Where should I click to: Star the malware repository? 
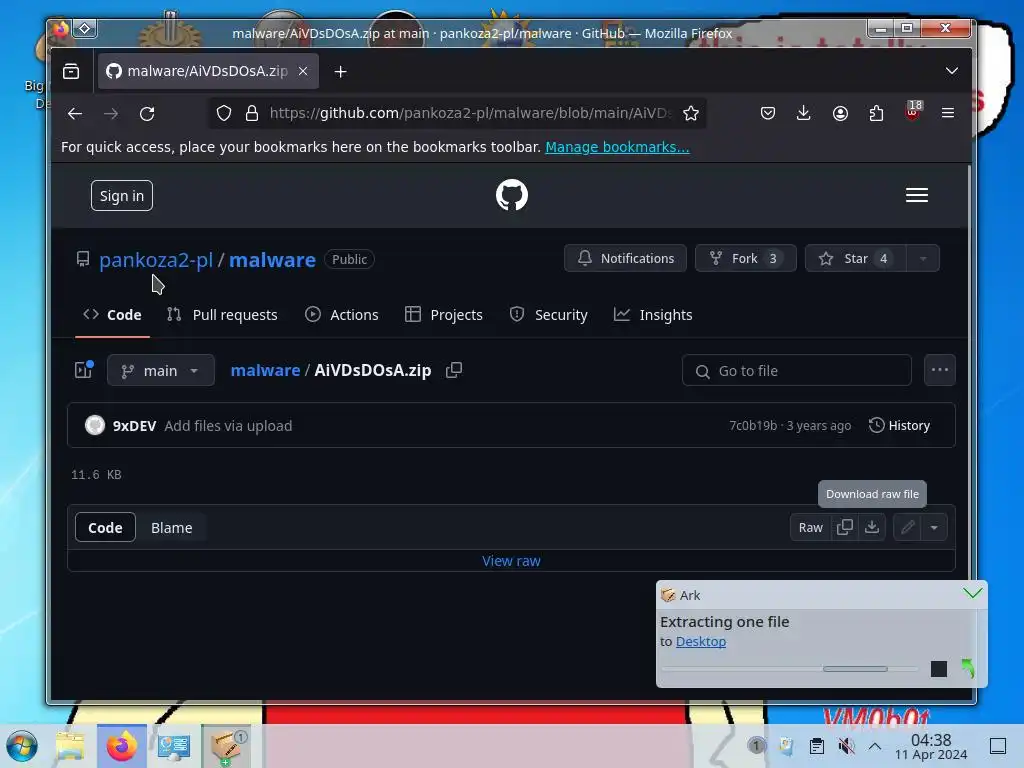coord(856,259)
